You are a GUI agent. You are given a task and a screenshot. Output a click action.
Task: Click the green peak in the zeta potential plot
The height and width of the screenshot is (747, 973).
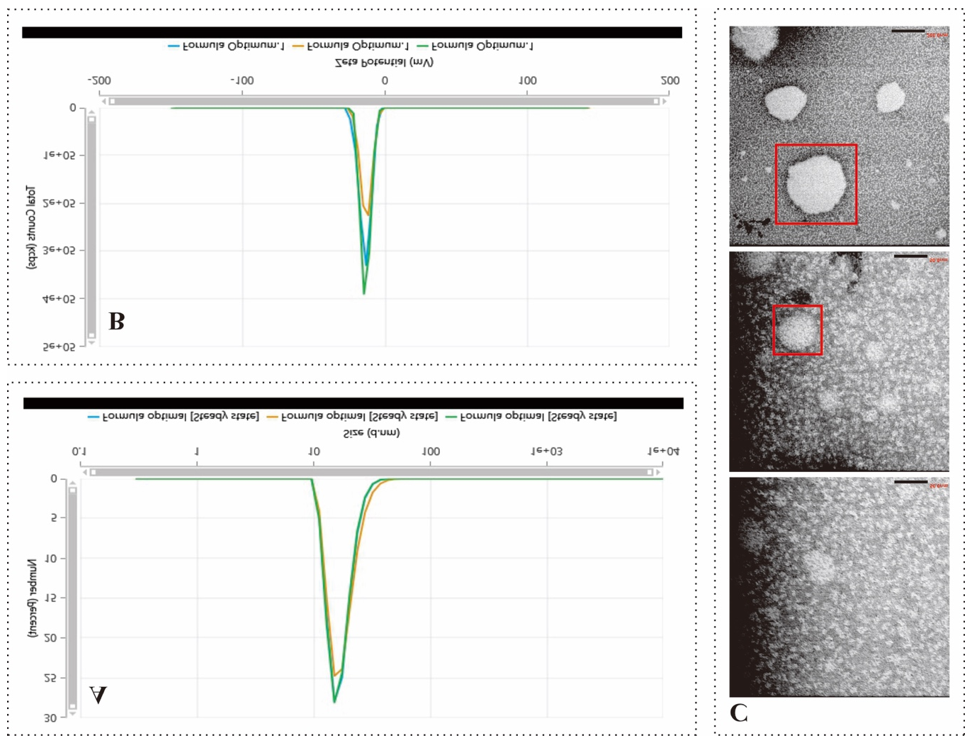[364, 291]
